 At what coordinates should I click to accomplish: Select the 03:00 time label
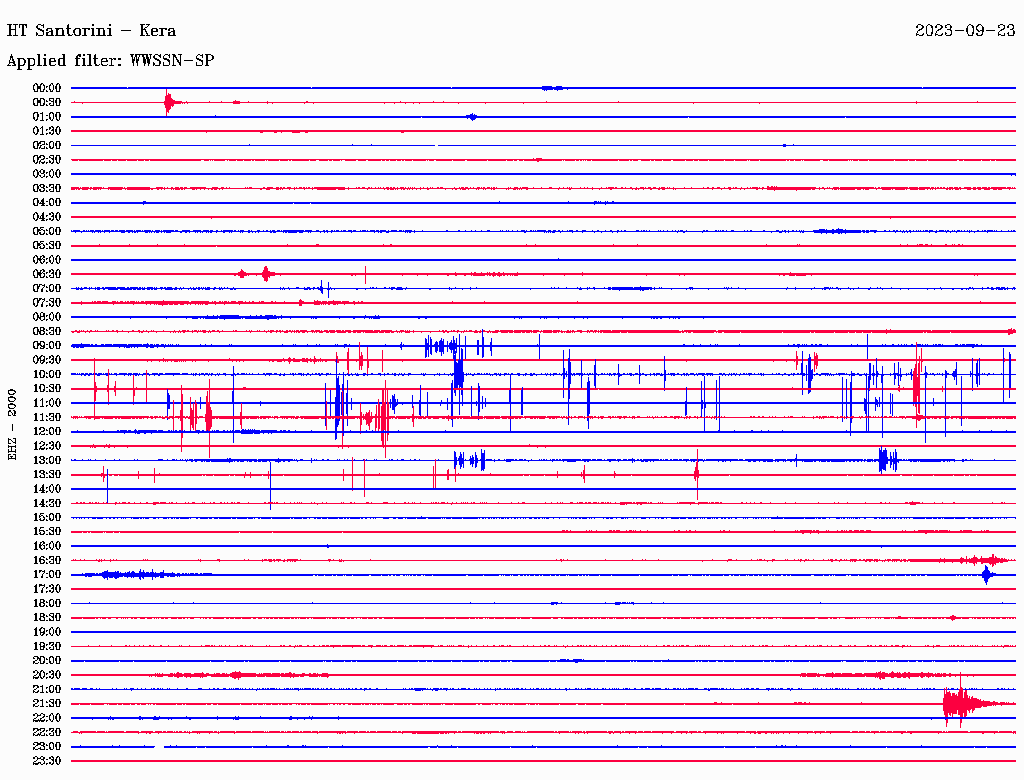(x=47, y=174)
